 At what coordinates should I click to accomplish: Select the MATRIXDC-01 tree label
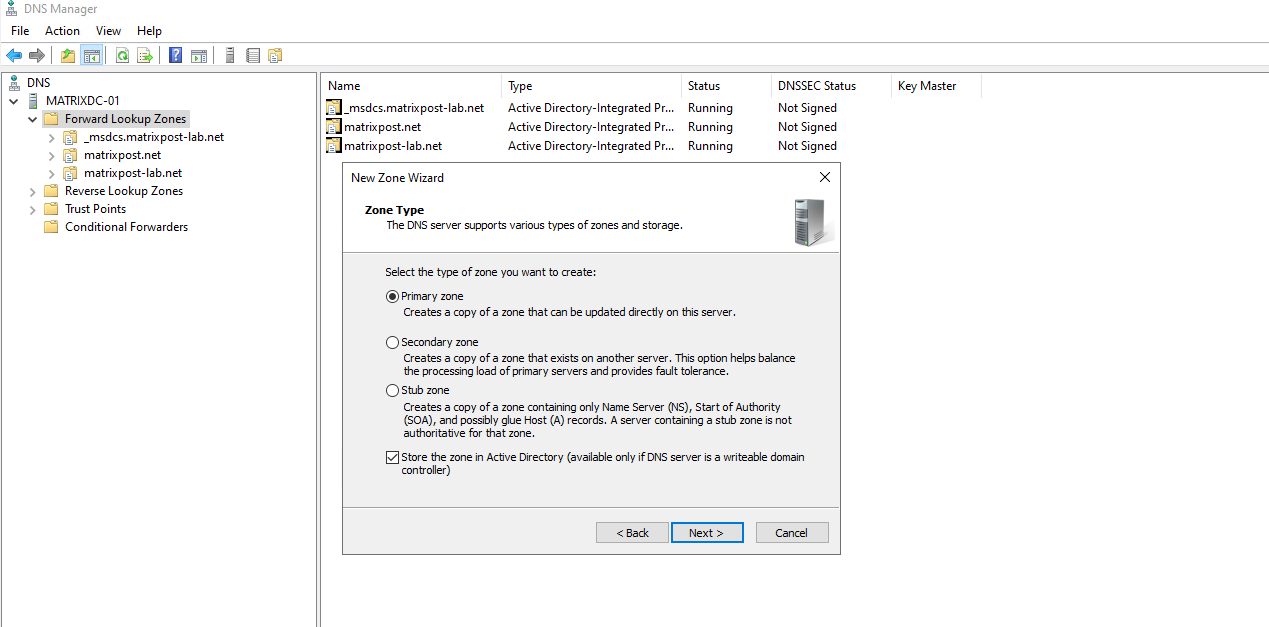point(83,101)
